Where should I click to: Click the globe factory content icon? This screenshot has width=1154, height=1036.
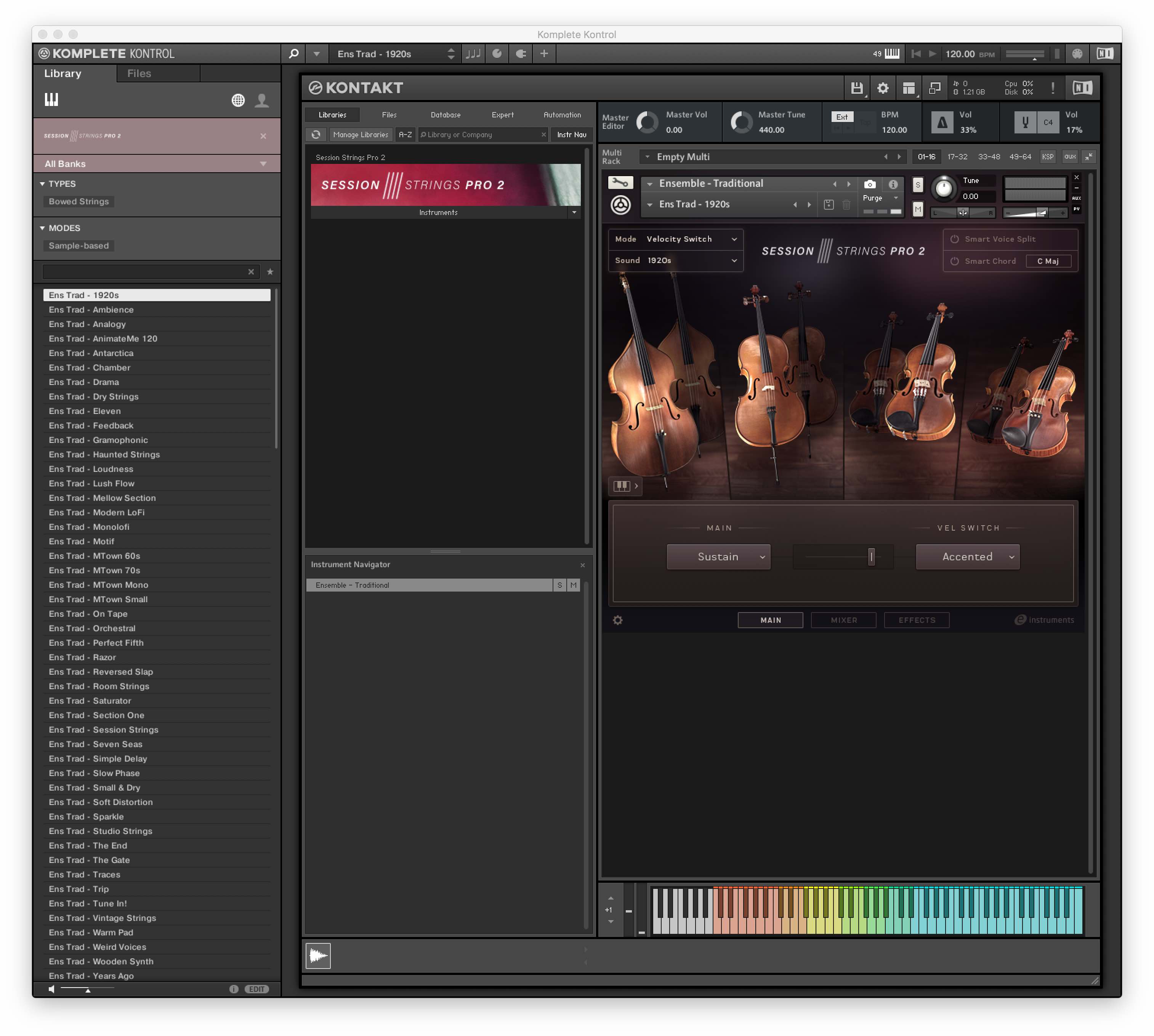pos(238,101)
